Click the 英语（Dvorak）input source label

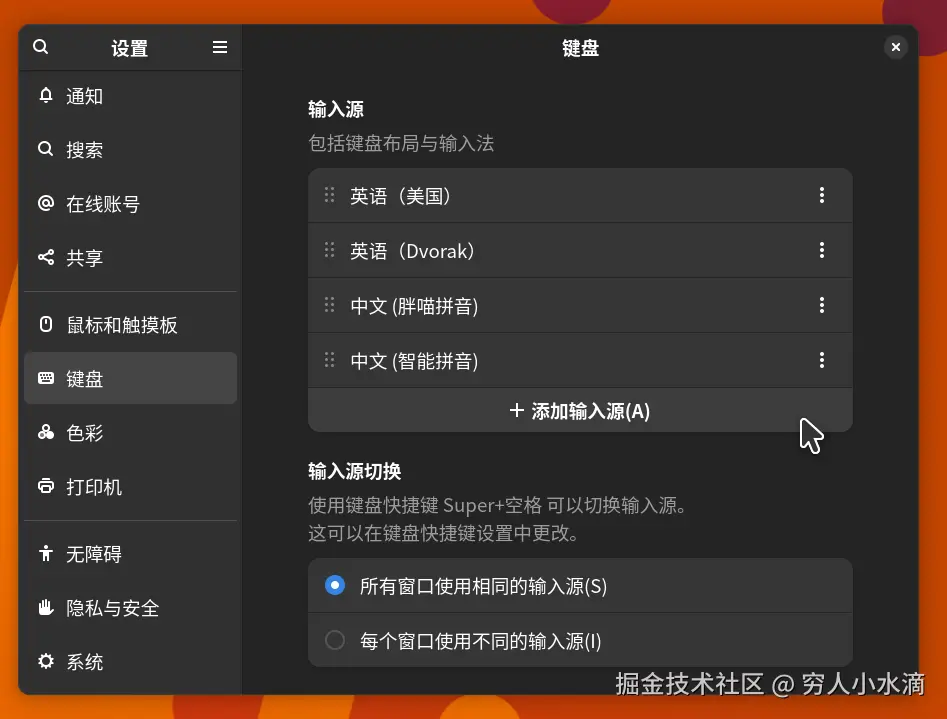coord(413,251)
